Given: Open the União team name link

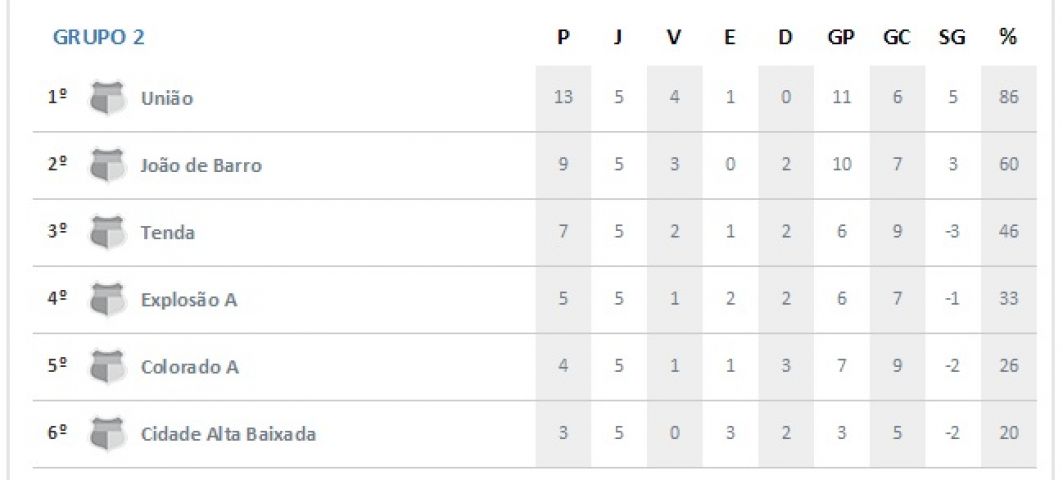Looking at the screenshot, I should (167, 98).
